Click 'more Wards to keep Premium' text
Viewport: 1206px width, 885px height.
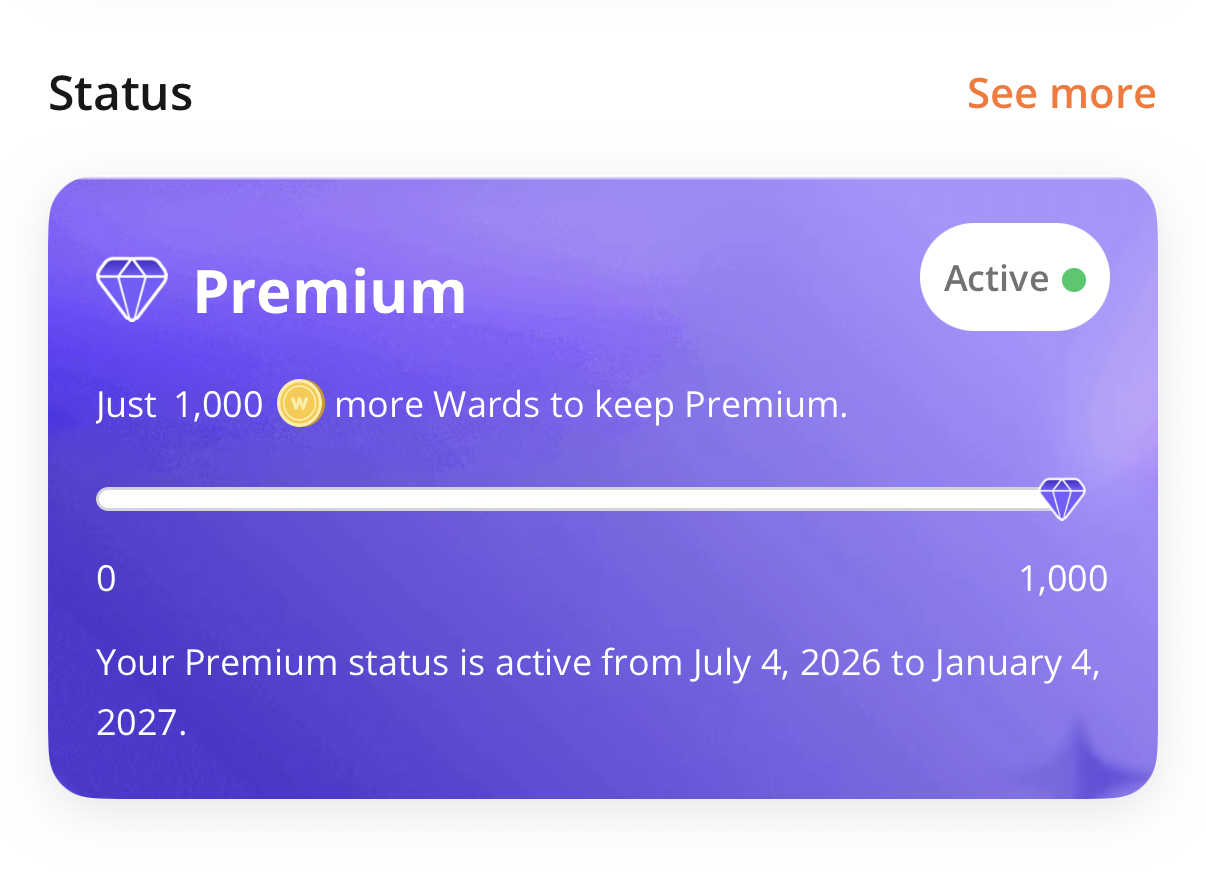coord(591,405)
